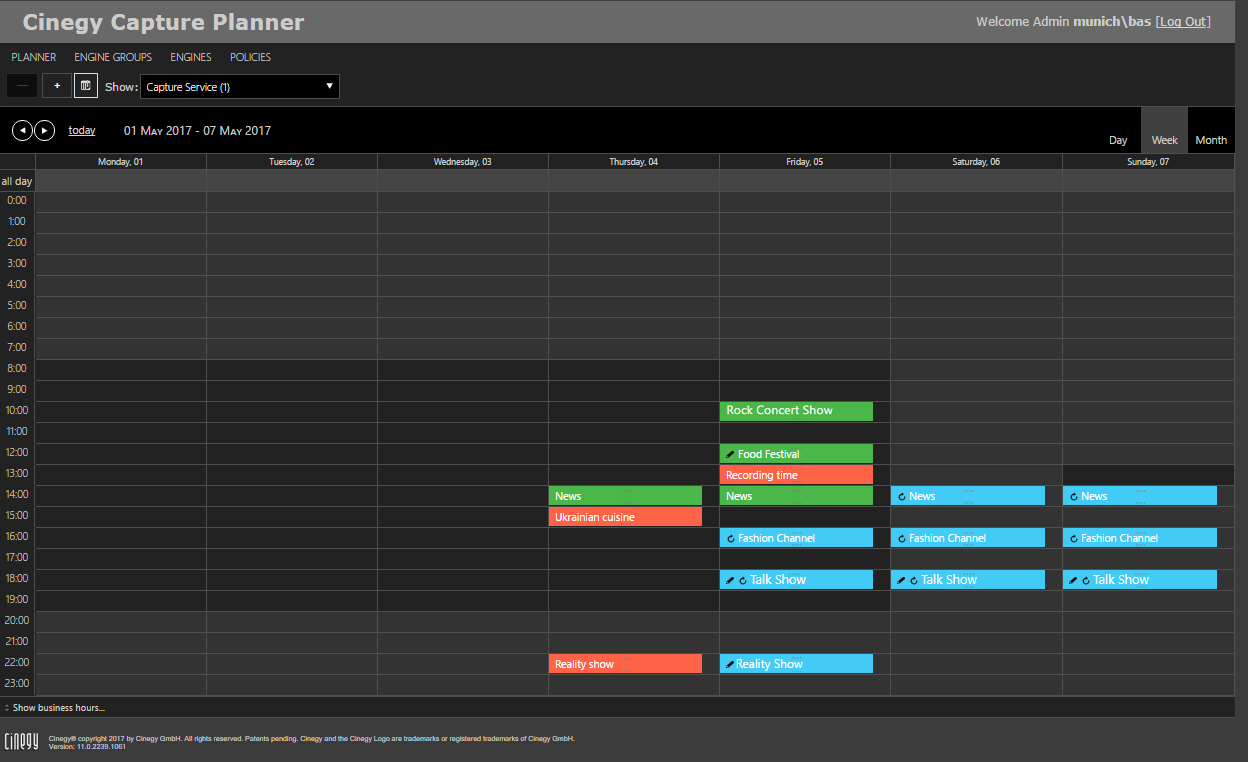Viewport: 1248px width, 762px height.
Task: Click recurrence icon on Saturday Fashion Channel
Action: pyautogui.click(x=902, y=538)
